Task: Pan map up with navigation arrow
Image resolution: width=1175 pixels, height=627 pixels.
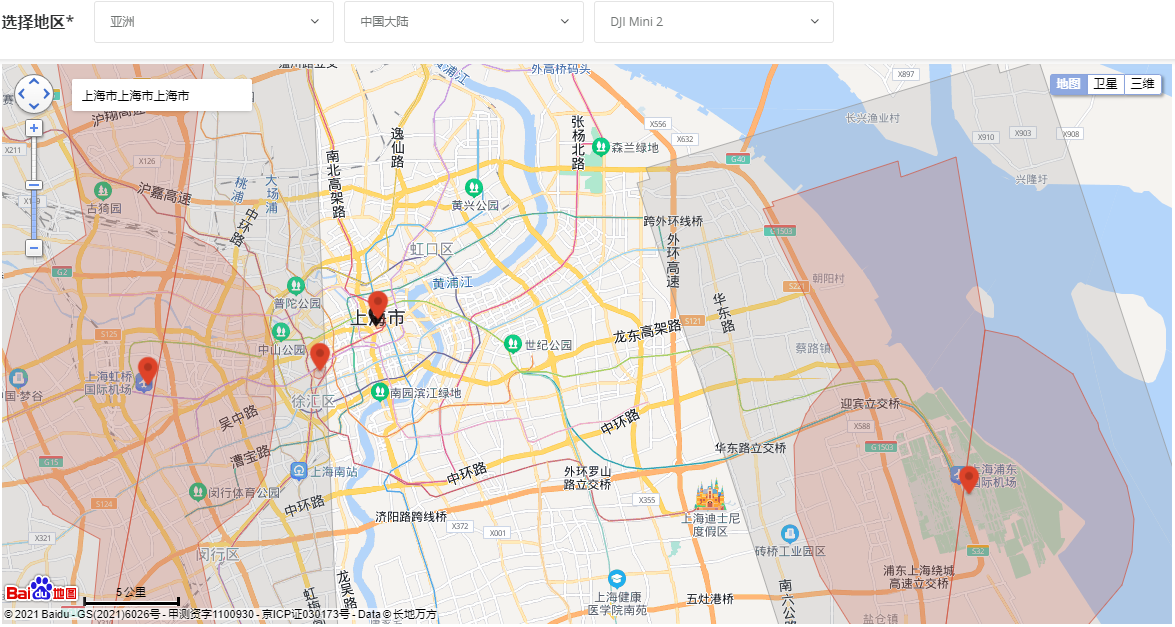Action: point(34,82)
